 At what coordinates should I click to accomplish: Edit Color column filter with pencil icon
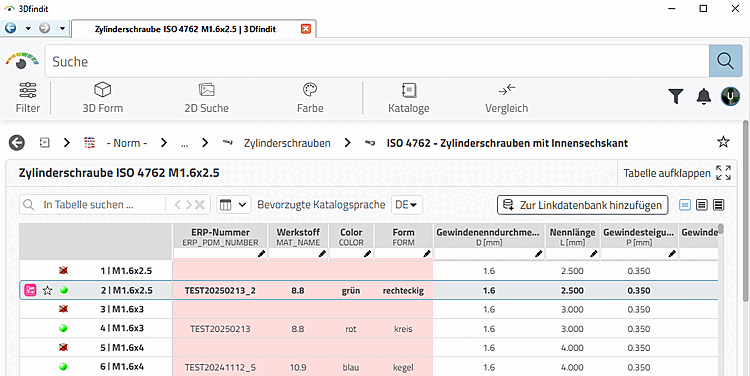367,254
